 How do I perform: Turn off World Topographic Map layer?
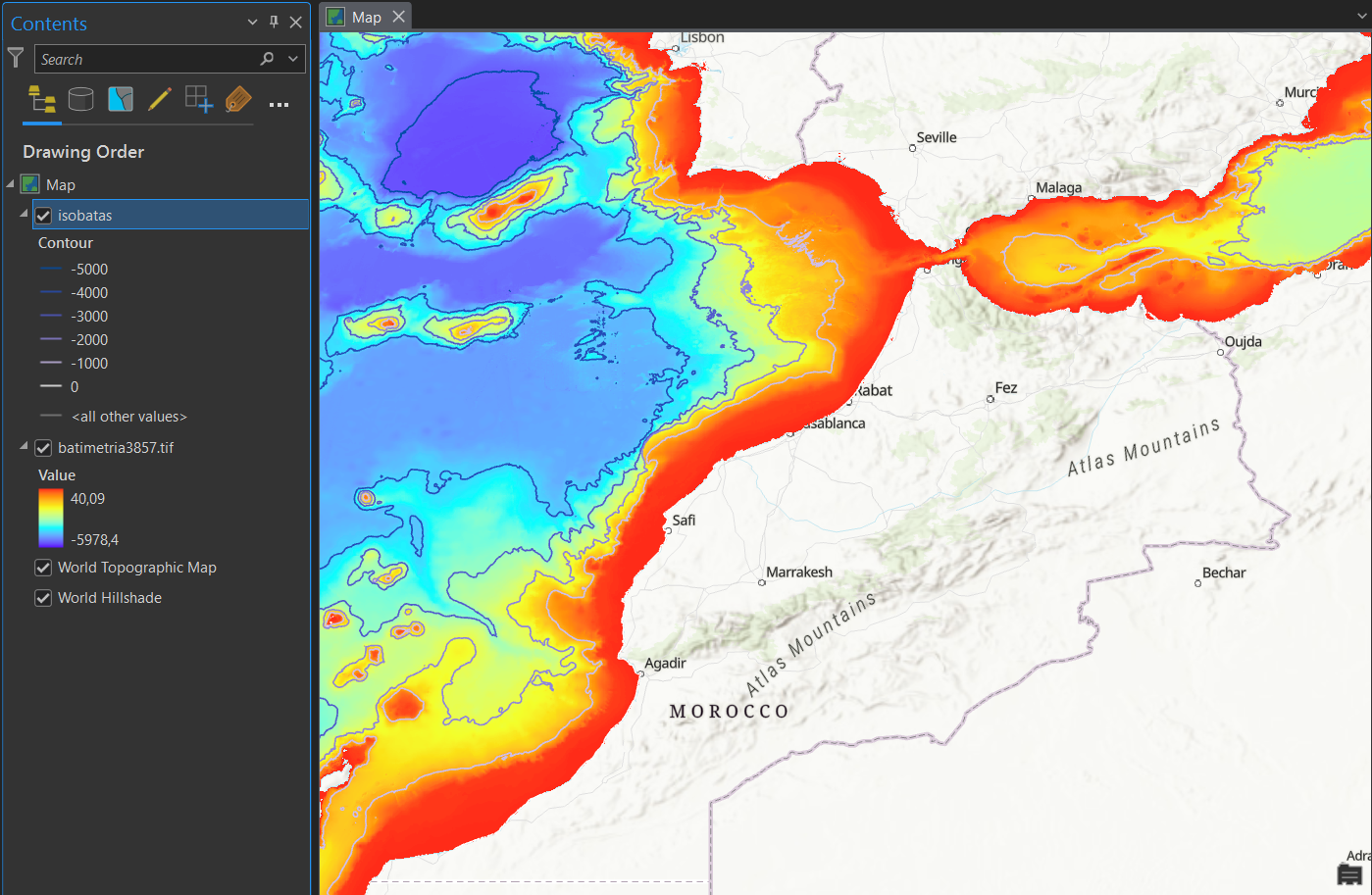43,568
